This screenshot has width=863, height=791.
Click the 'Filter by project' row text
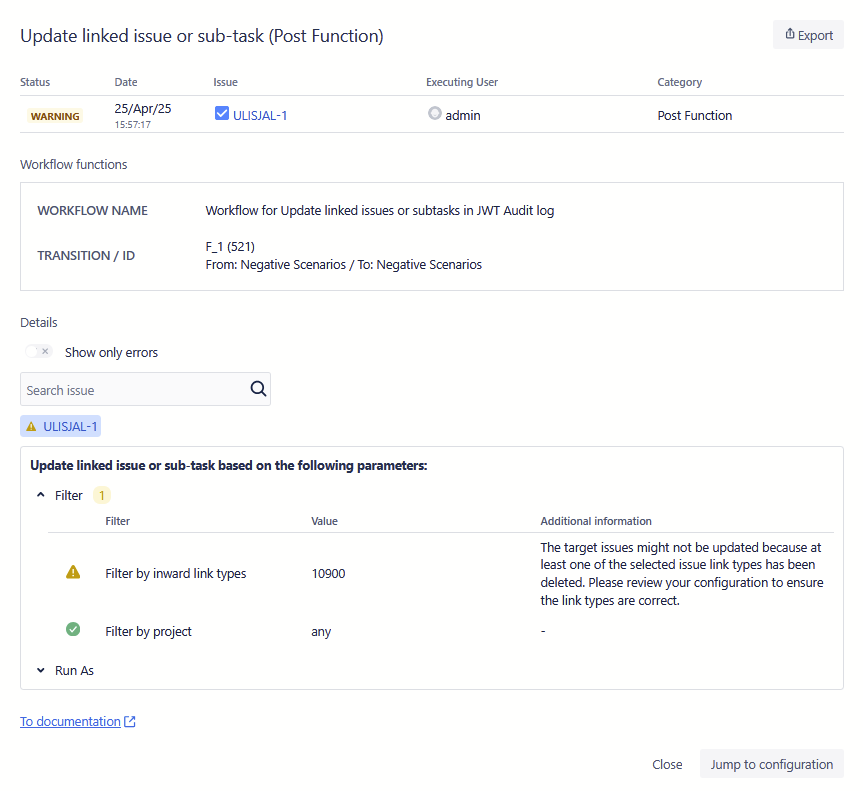coord(149,631)
